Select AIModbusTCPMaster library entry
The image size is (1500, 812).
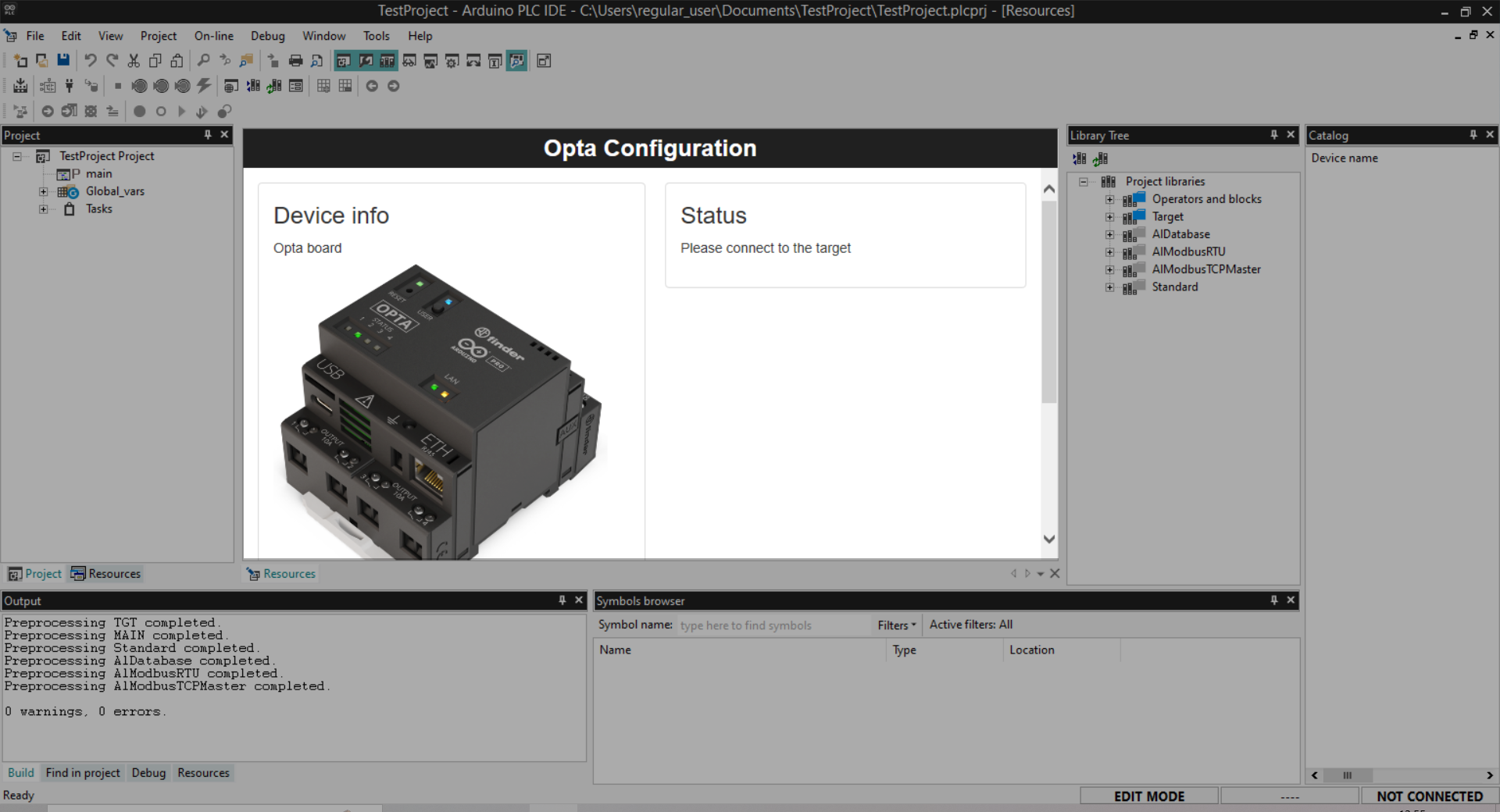pyautogui.click(x=1206, y=269)
